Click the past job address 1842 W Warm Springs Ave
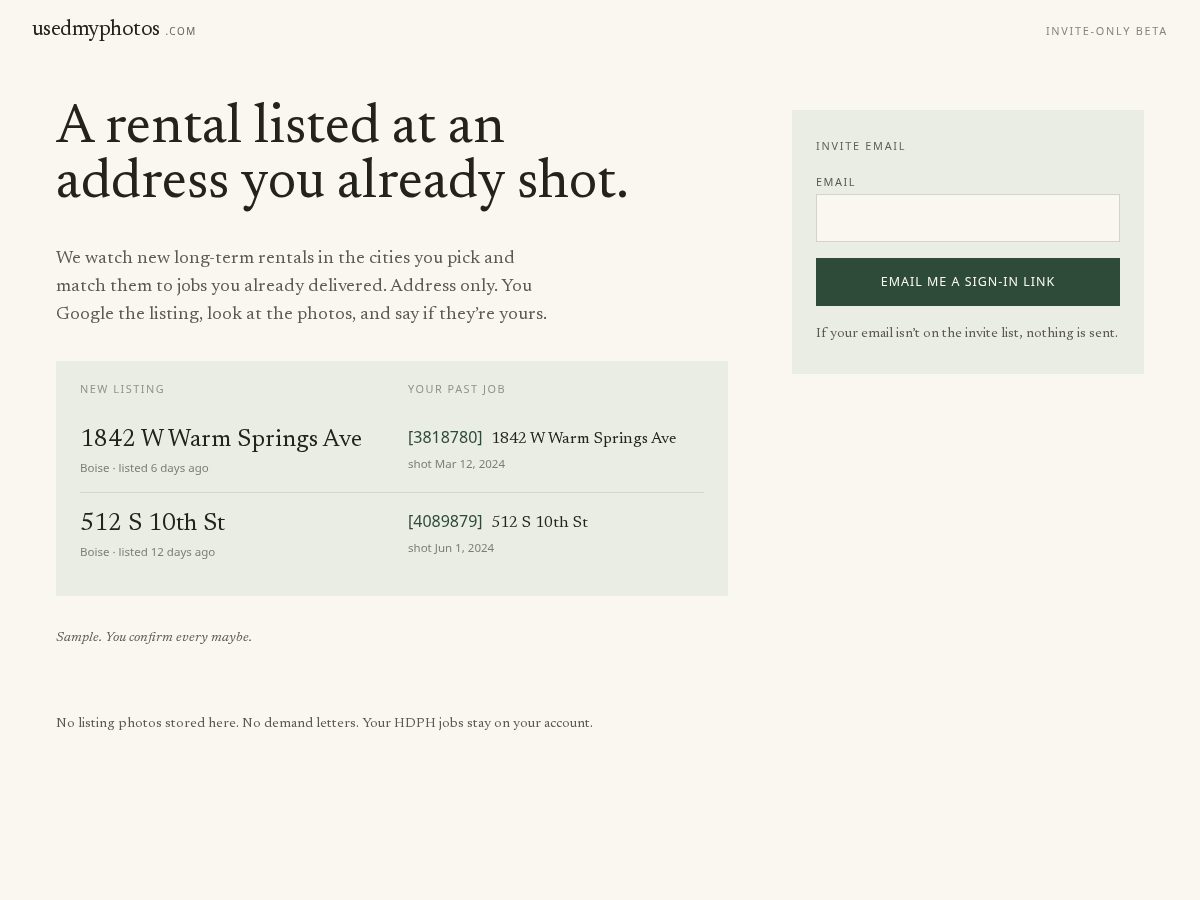This screenshot has width=1200, height=900. click(584, 438)
